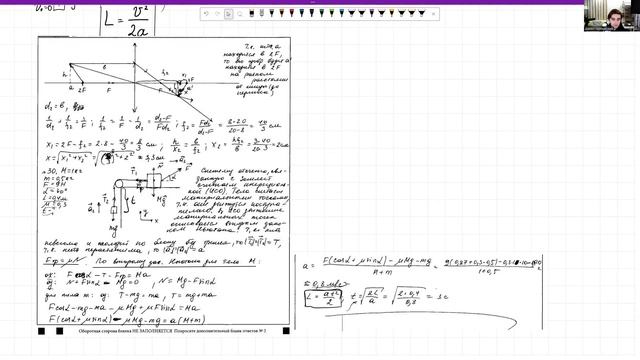The image size is (640, 360).
Task: Select the black eraser tool
Action: click(x=251, y=13)
